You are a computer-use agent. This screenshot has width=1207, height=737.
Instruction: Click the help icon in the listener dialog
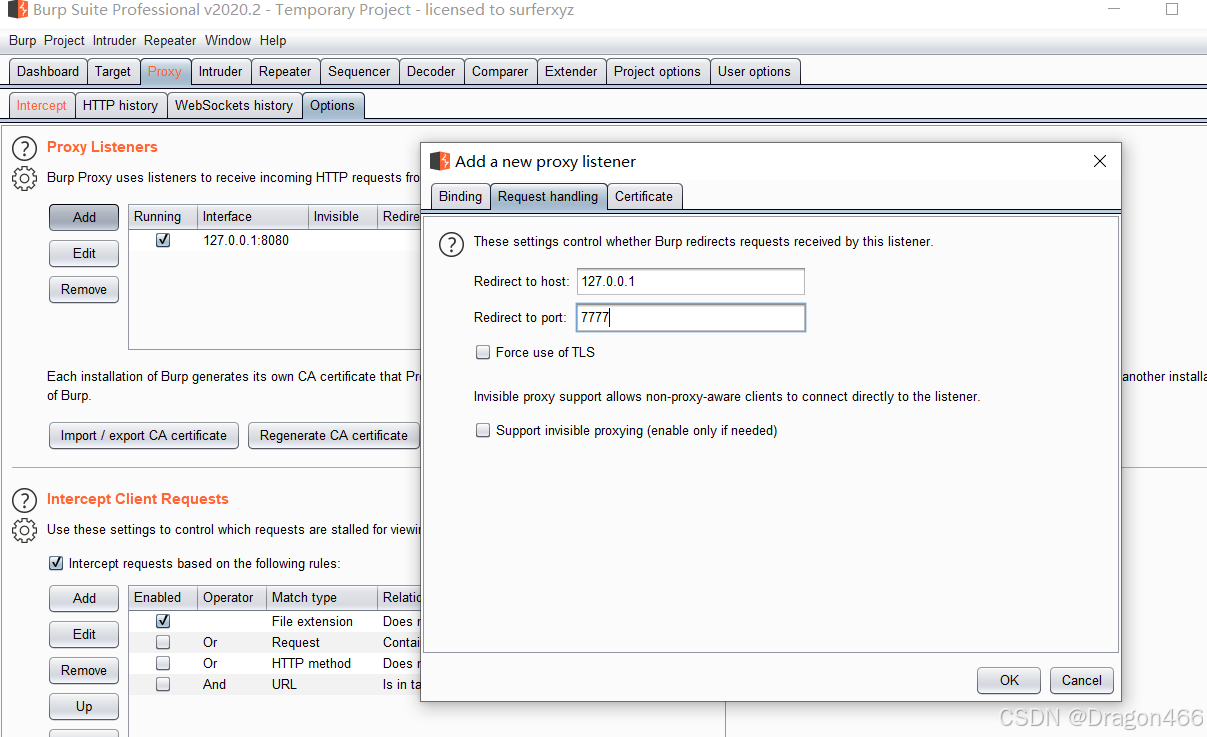pyautogui.click(x=452, y=243)
